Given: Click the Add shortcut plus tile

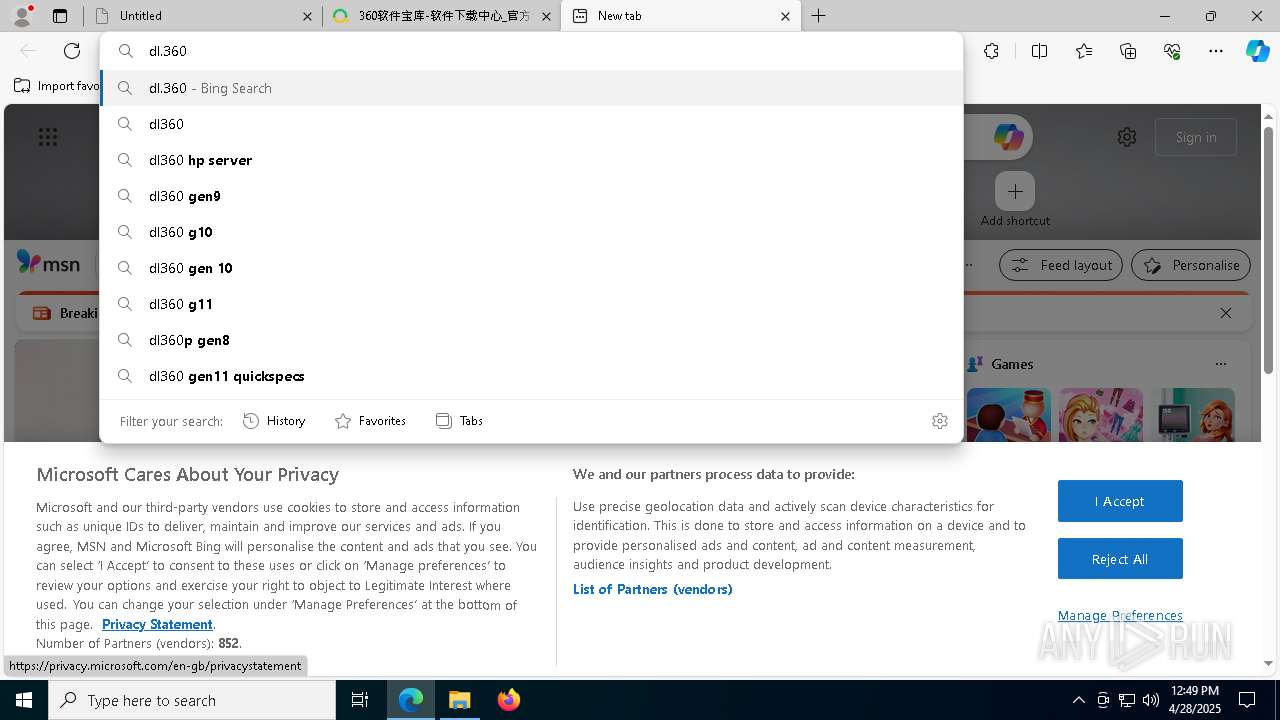Looking at the screenshot, I should coord(1015,191).
